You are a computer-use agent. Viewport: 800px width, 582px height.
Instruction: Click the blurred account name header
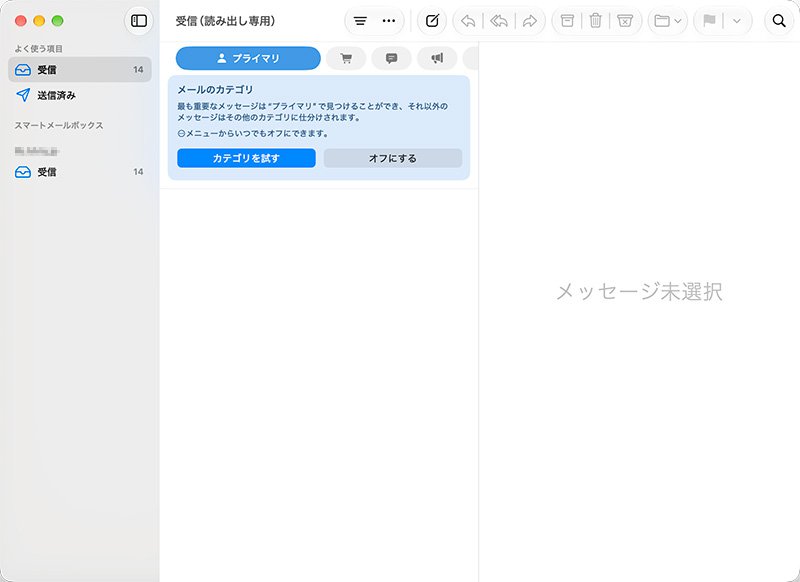[x=37, y=151]
